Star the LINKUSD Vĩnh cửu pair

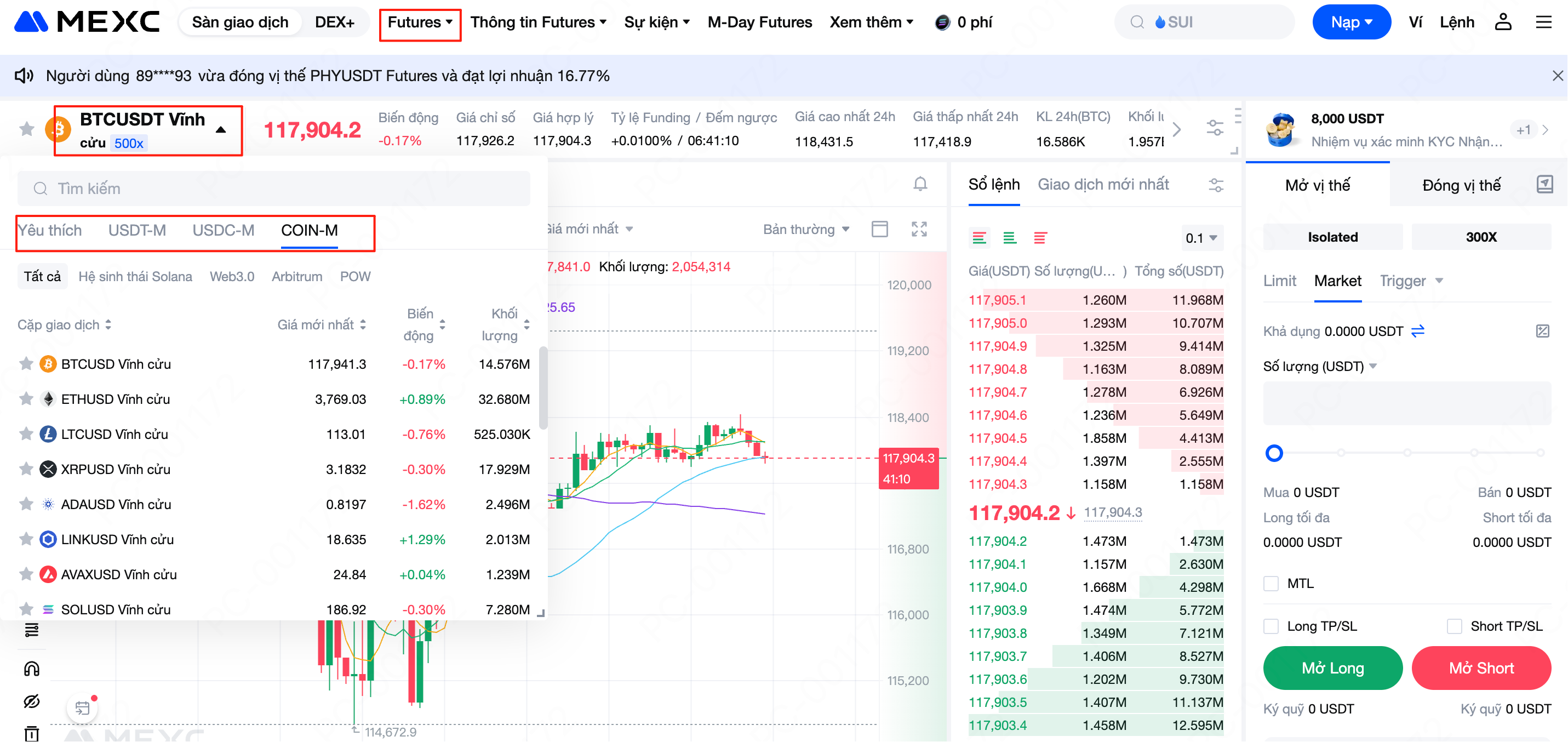pos(26,539)
